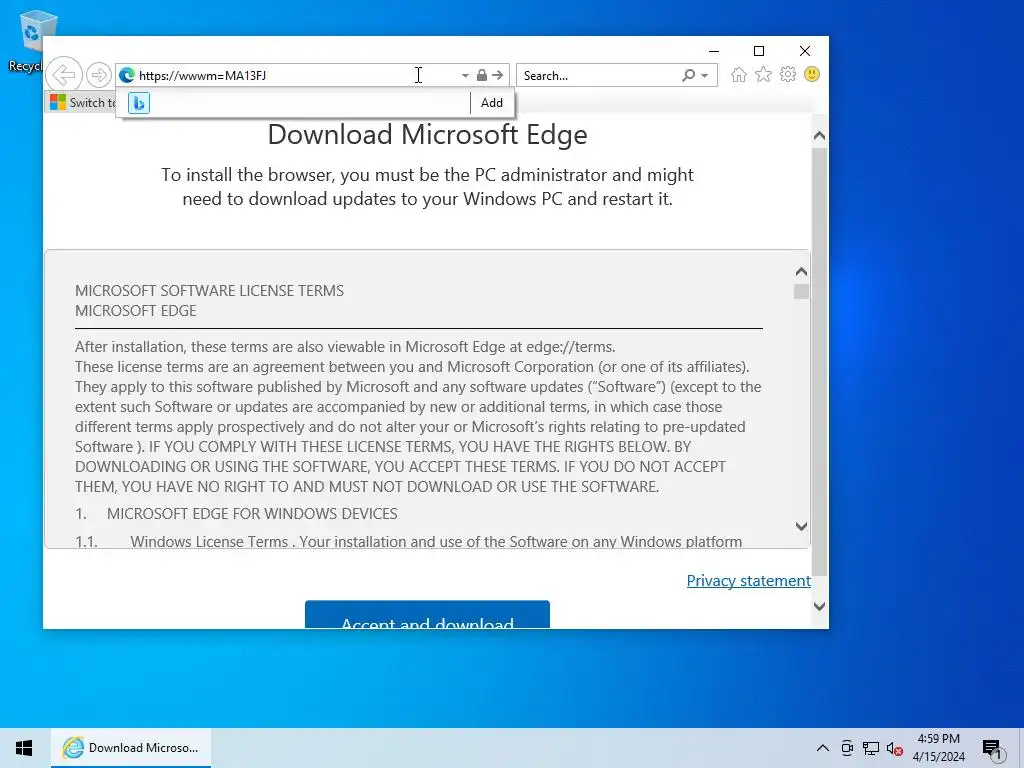Click the 'Download Microsoft Edge' heading

point(427,135)
